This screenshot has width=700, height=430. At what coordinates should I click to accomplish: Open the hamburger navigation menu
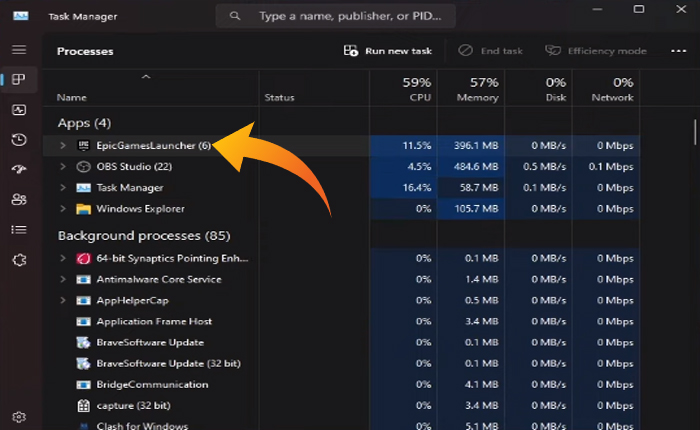coord(19,49)
